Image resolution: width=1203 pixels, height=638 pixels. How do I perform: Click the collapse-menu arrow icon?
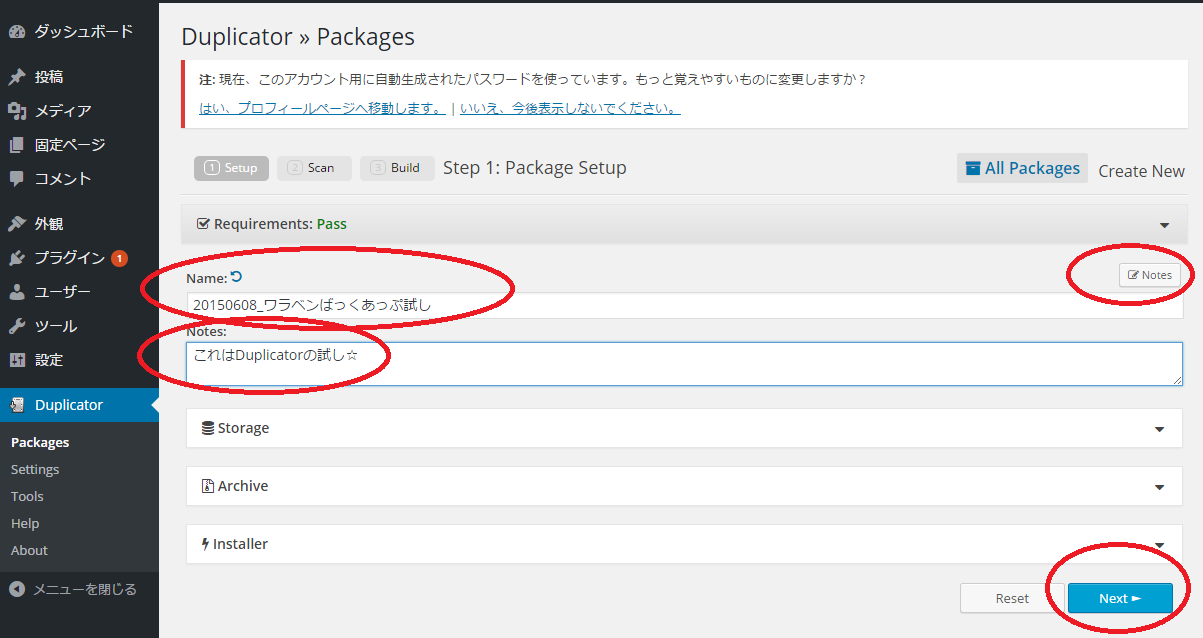click(x=17, y=589)
